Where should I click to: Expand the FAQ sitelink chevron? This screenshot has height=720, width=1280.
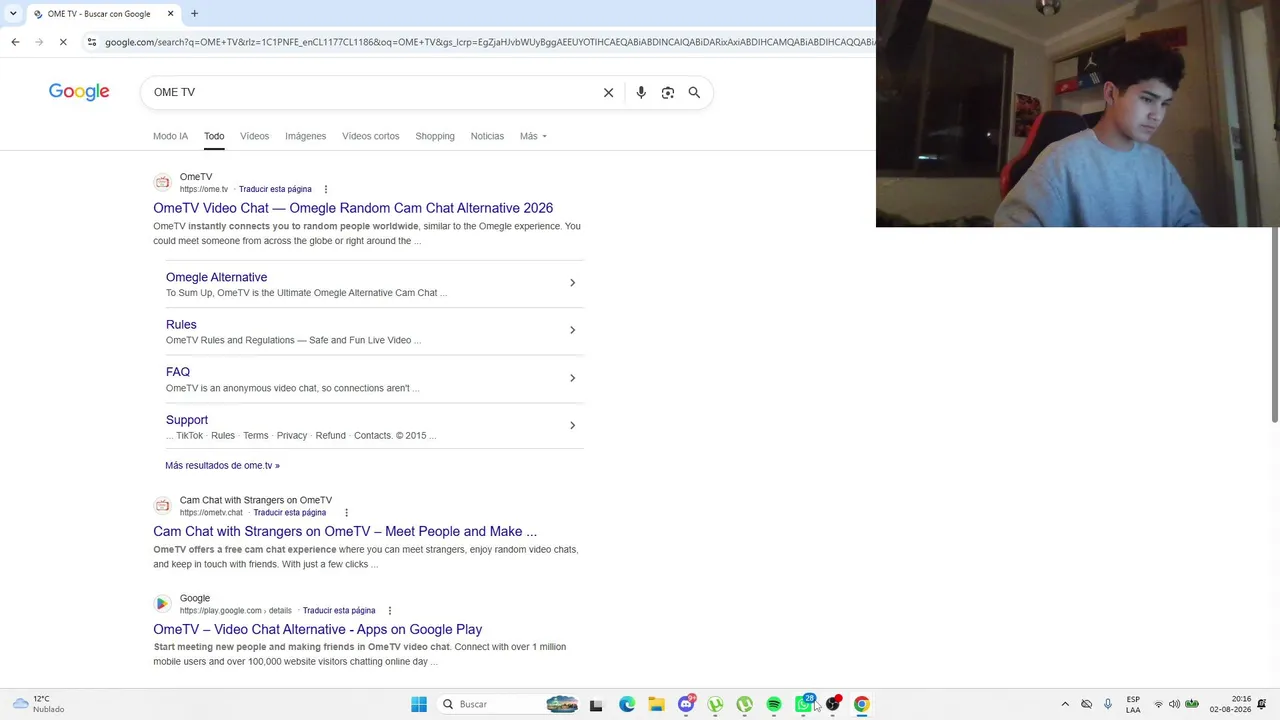(x=572, y=378)
